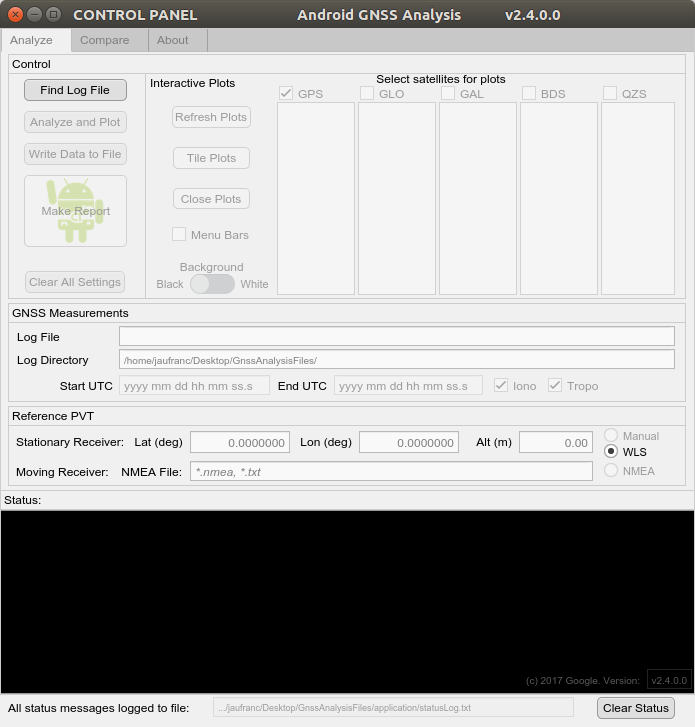Click Clear All Settings button
The width and height of the screenshot is (695, 727).
click(x=75, y=282)
